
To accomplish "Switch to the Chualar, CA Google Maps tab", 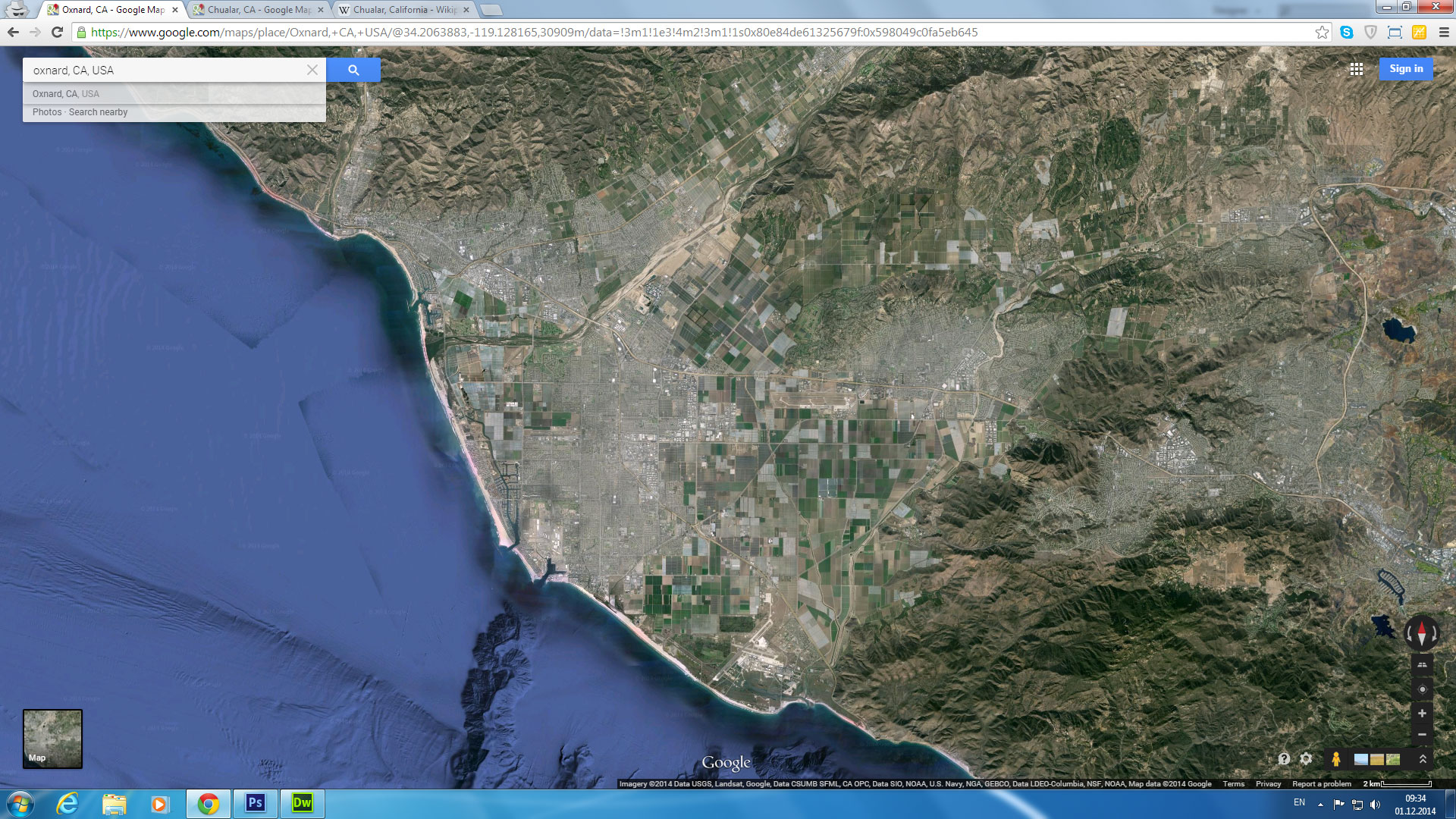I will (259, 10).
